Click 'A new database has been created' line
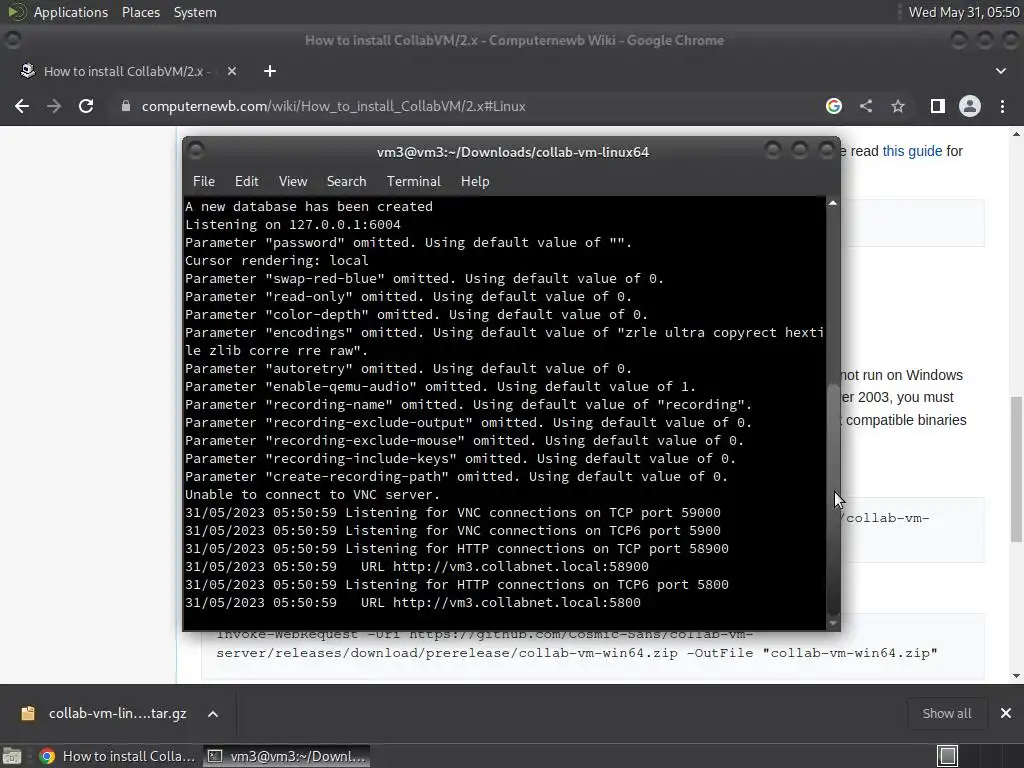 tap(309, 206)
